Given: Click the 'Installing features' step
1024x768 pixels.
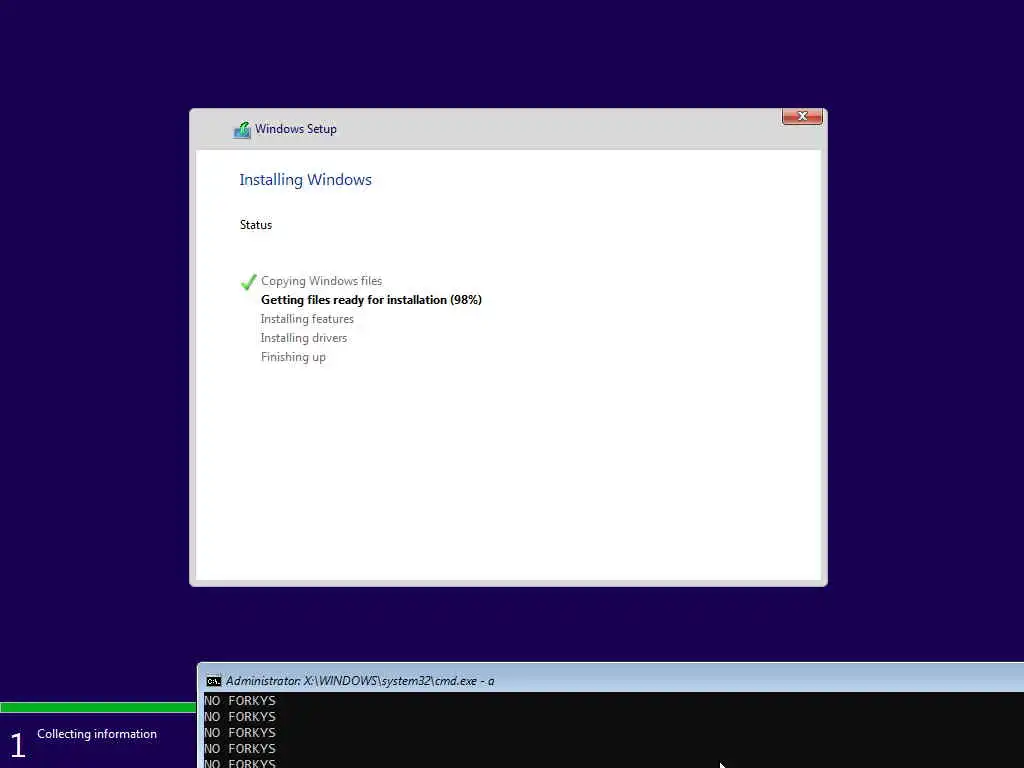Looking at the screenshot, I should click(x=307, y=319).
